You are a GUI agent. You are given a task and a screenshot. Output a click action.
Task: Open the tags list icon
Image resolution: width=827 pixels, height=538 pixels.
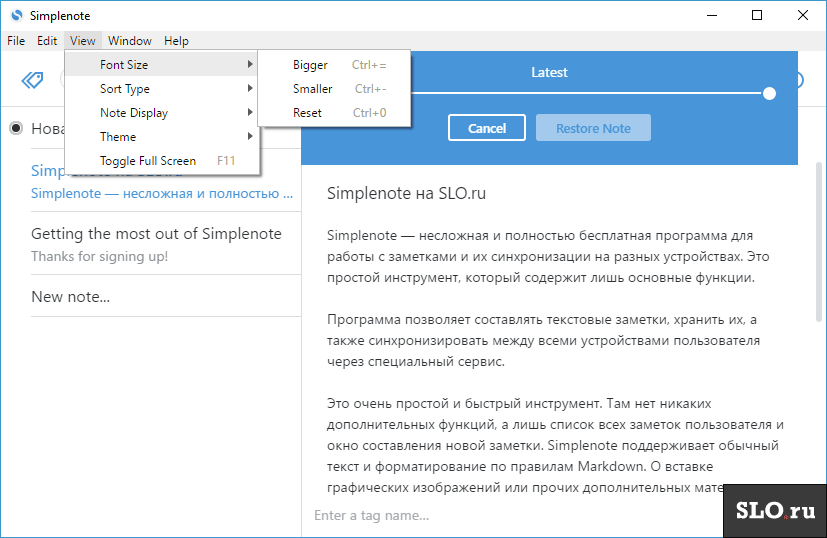[x=32, y=80]
